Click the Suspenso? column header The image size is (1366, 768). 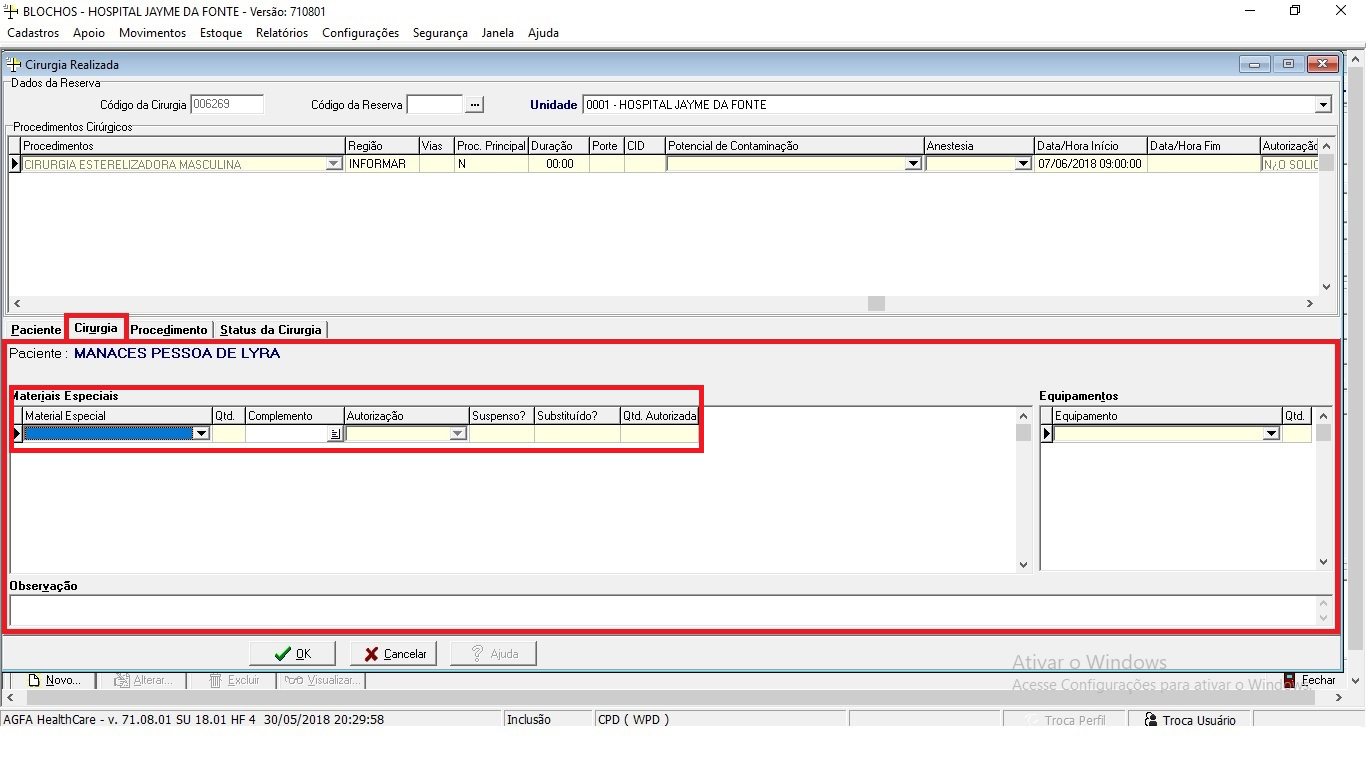point(502,416)
